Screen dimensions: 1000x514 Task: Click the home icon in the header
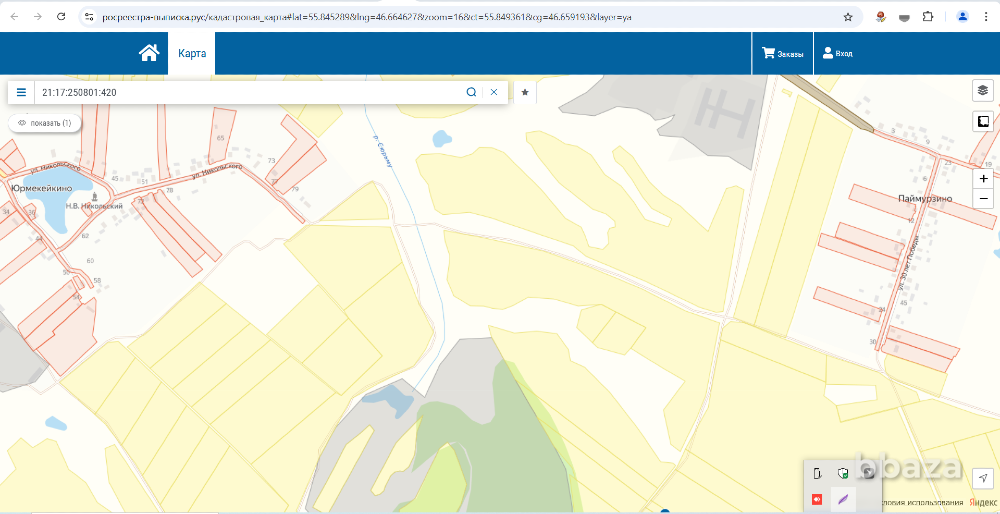point(149,54)
